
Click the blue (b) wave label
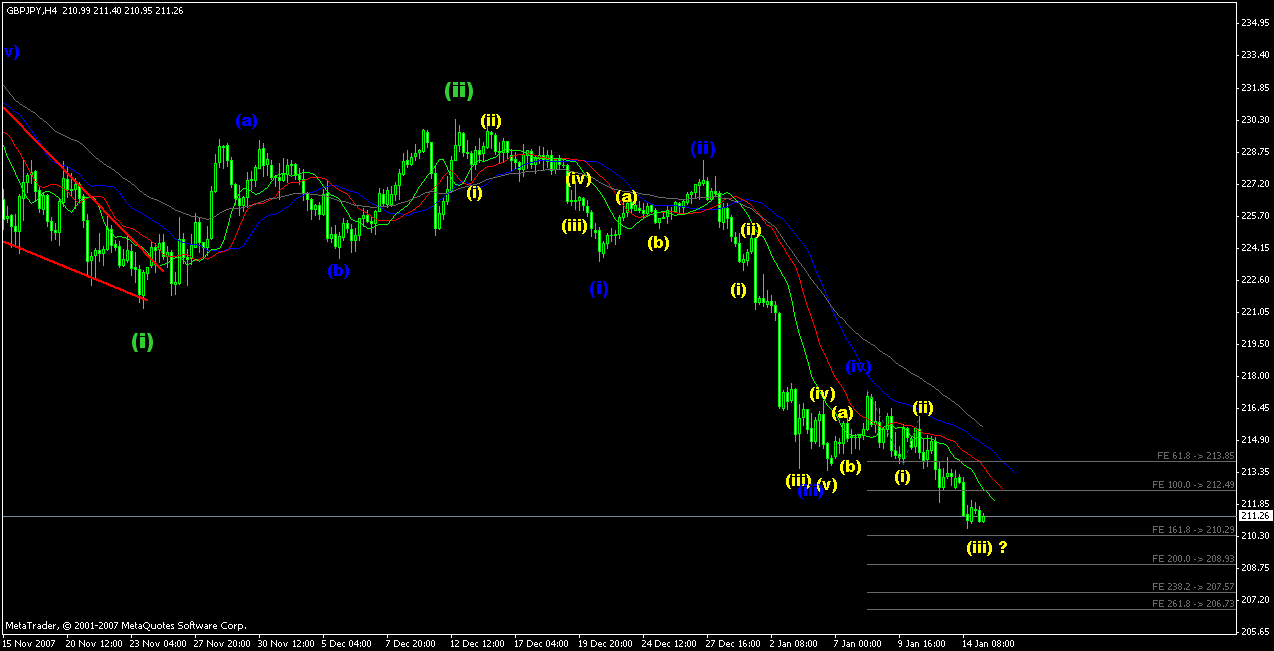pyautogui.click(x=338, y=270)
